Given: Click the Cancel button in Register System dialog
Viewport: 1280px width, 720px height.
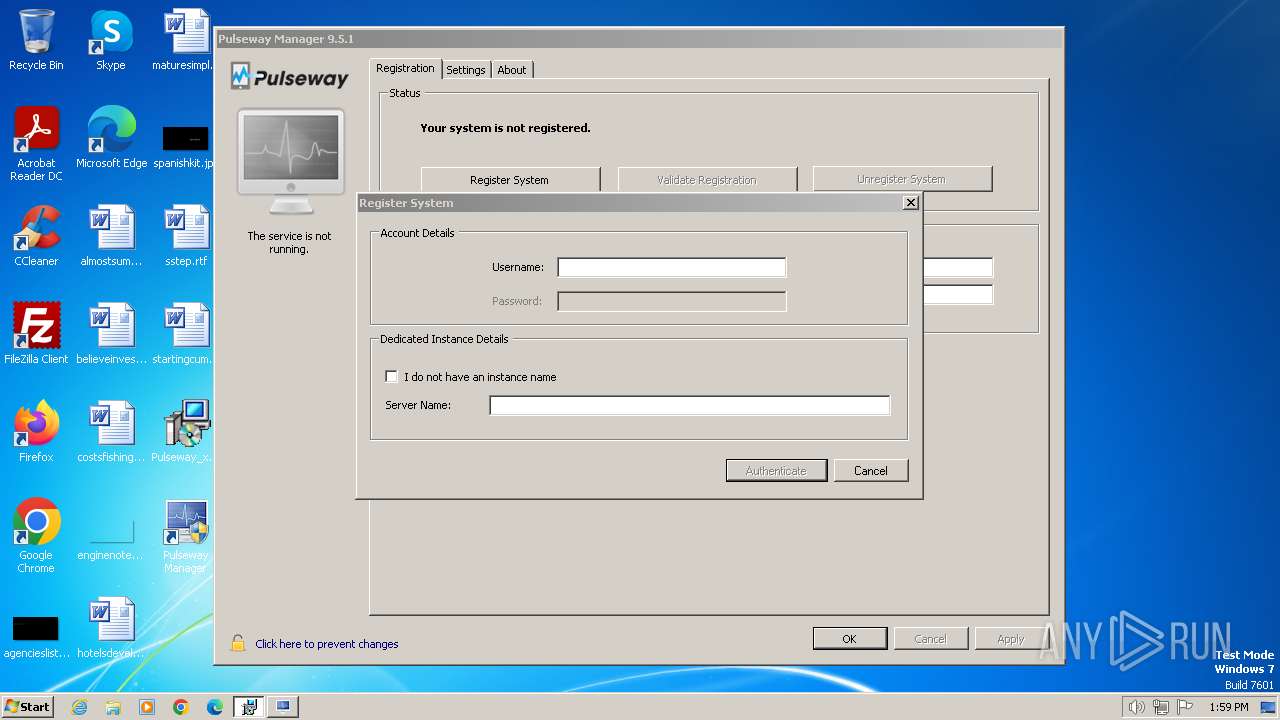Looking at the screenshot, I should click(x=871, y=470).
